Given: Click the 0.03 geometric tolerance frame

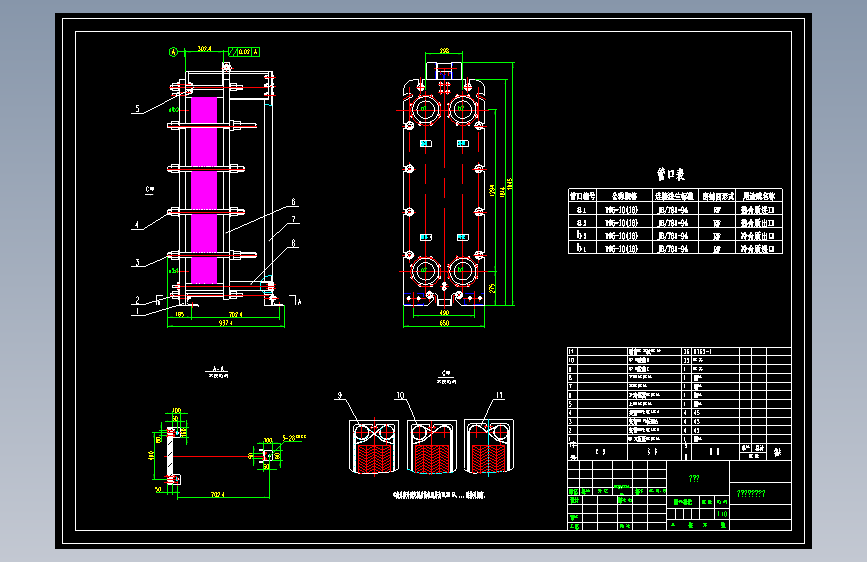Looking at the screenshot, I should click(x=244, y=52).
